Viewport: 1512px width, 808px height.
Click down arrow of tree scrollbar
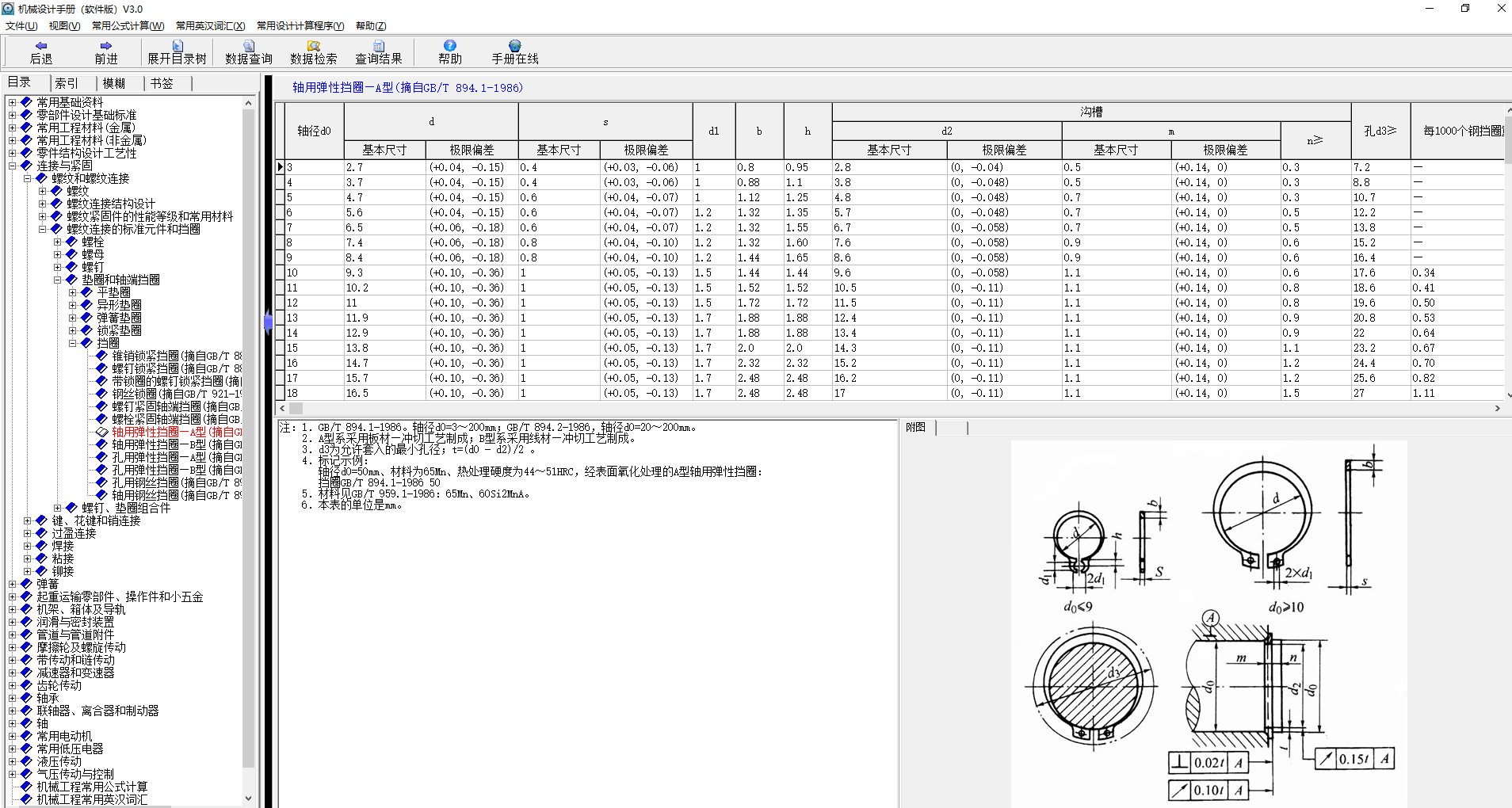pyautogui.click(x=248, y=798)
